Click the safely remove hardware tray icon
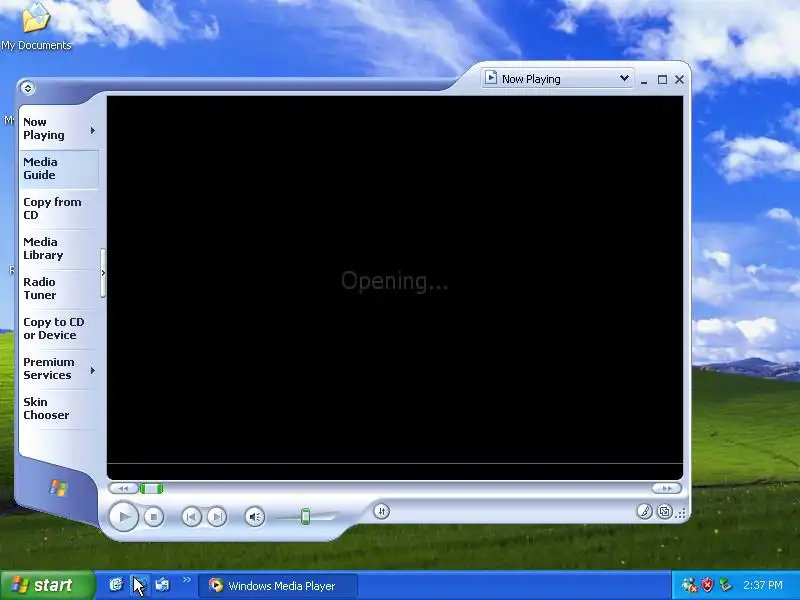 [725, 585]
